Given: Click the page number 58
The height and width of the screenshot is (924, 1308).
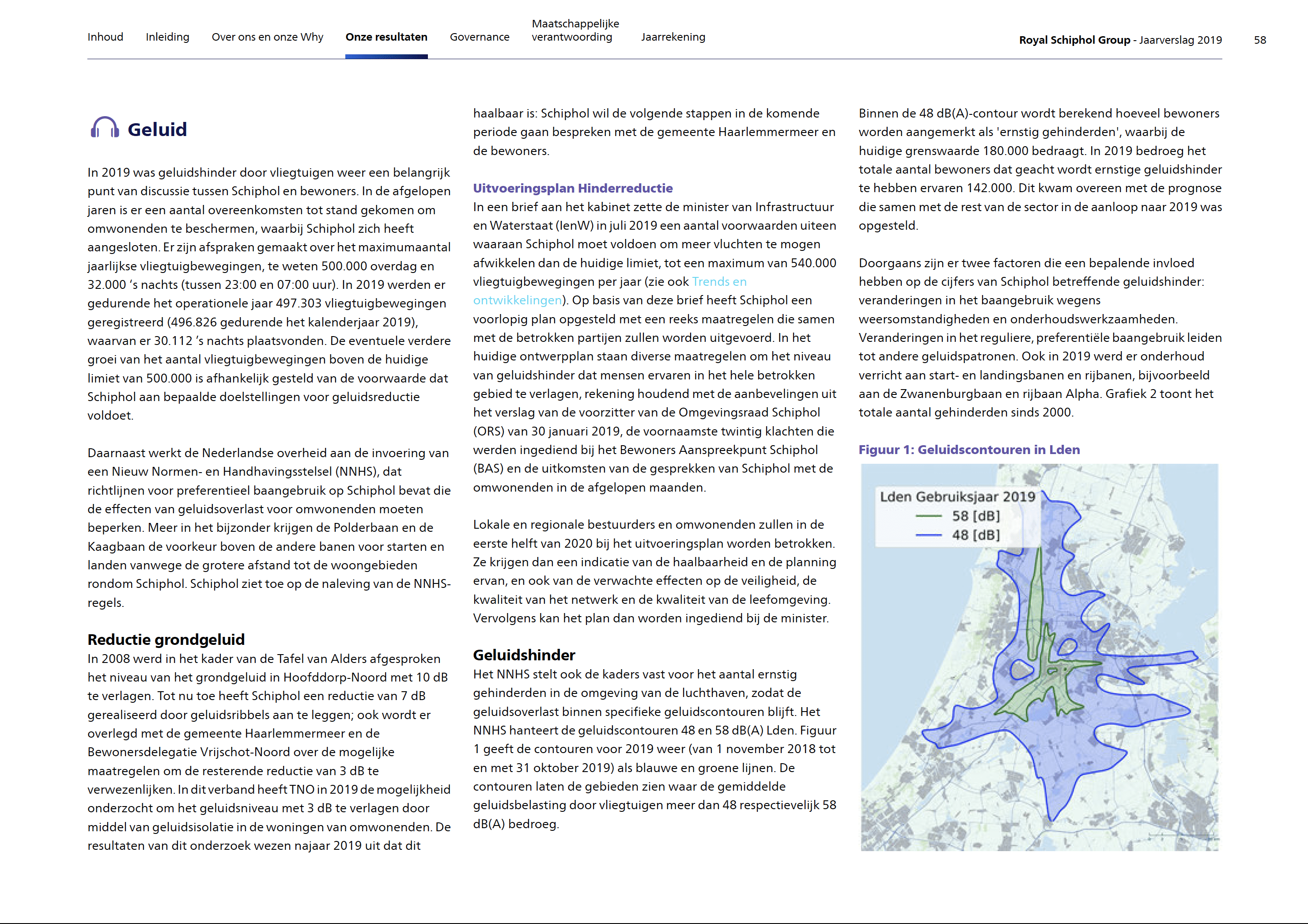Looking at the screenshot, I should [1259, 40].
